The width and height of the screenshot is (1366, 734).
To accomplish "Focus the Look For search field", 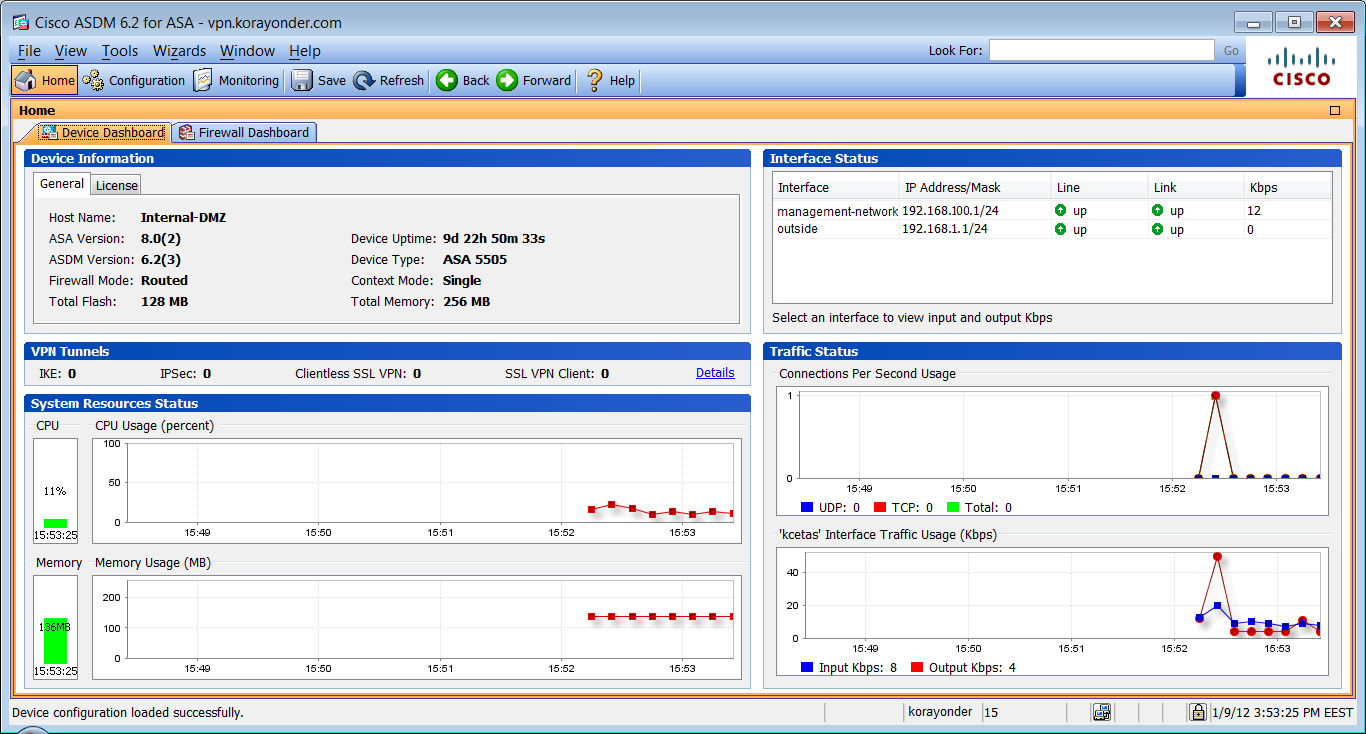I will click(x=1101, y=50).
